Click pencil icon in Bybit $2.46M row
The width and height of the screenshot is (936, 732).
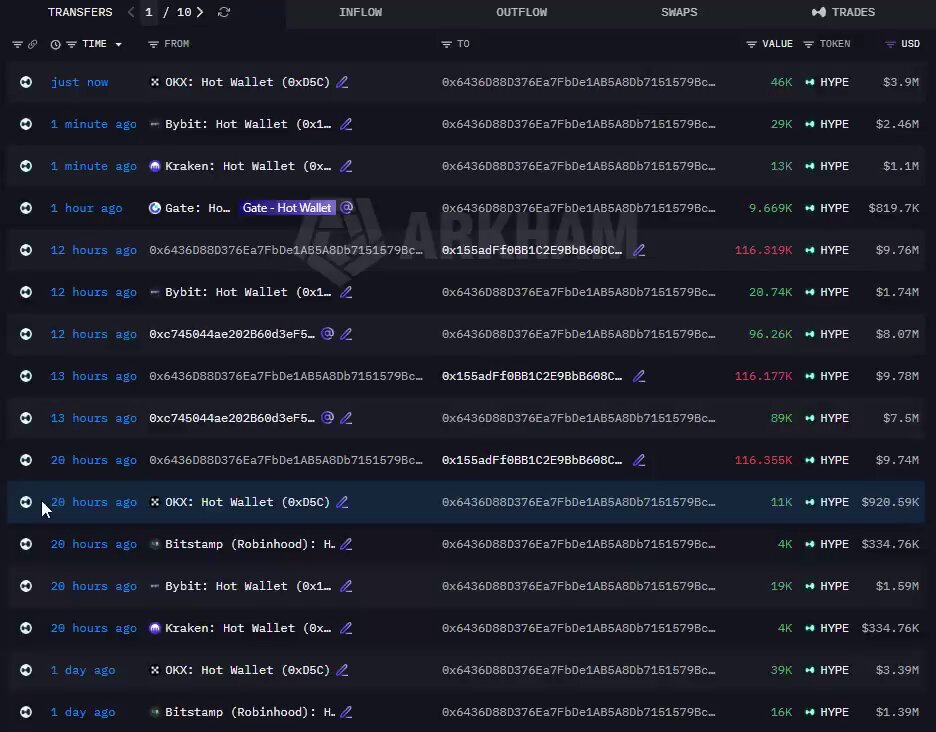(346, 124)
